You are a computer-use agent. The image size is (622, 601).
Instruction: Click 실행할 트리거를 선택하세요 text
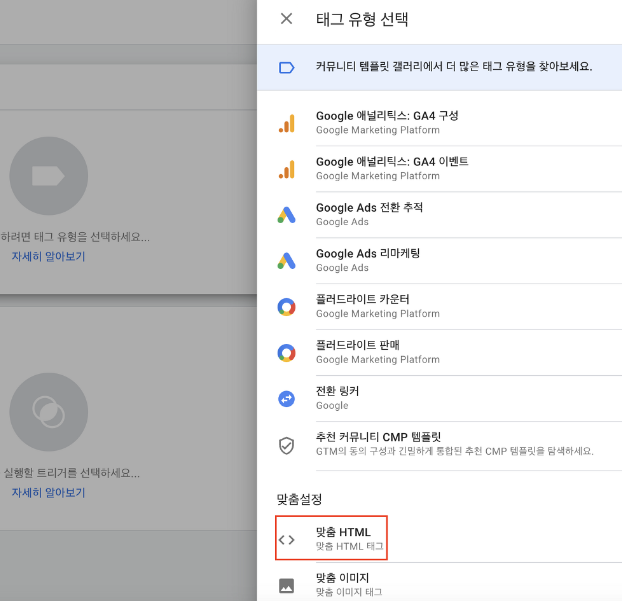point(72,473)
